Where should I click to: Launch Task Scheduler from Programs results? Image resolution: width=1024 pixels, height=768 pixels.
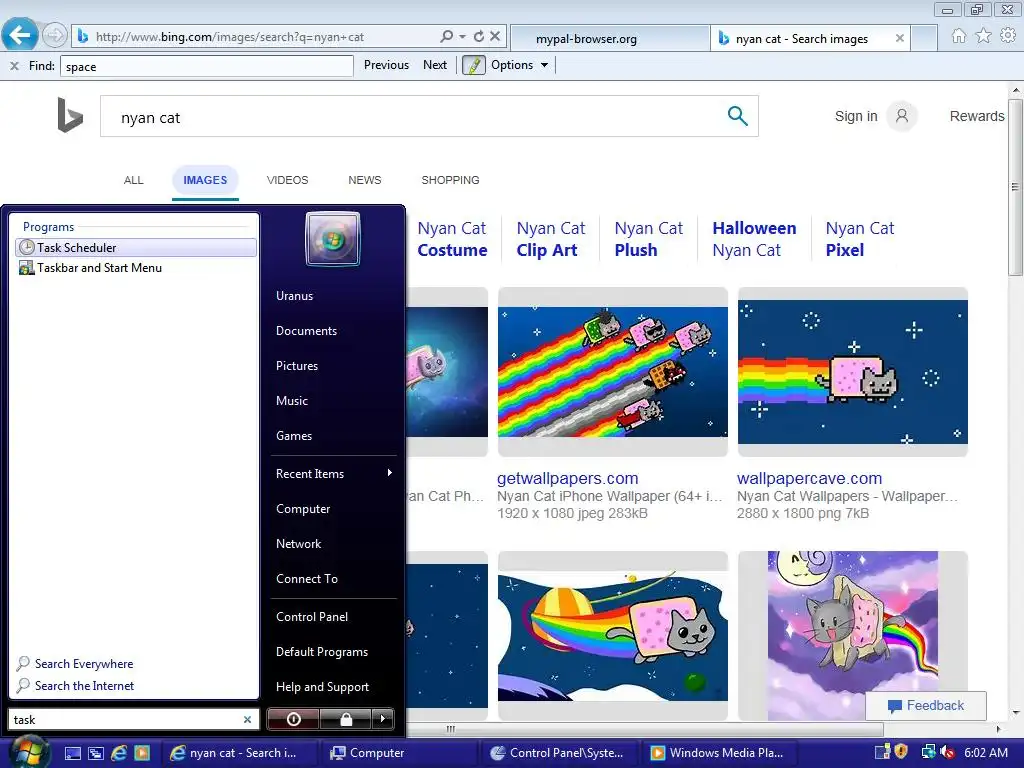click(x=136, y=248)
